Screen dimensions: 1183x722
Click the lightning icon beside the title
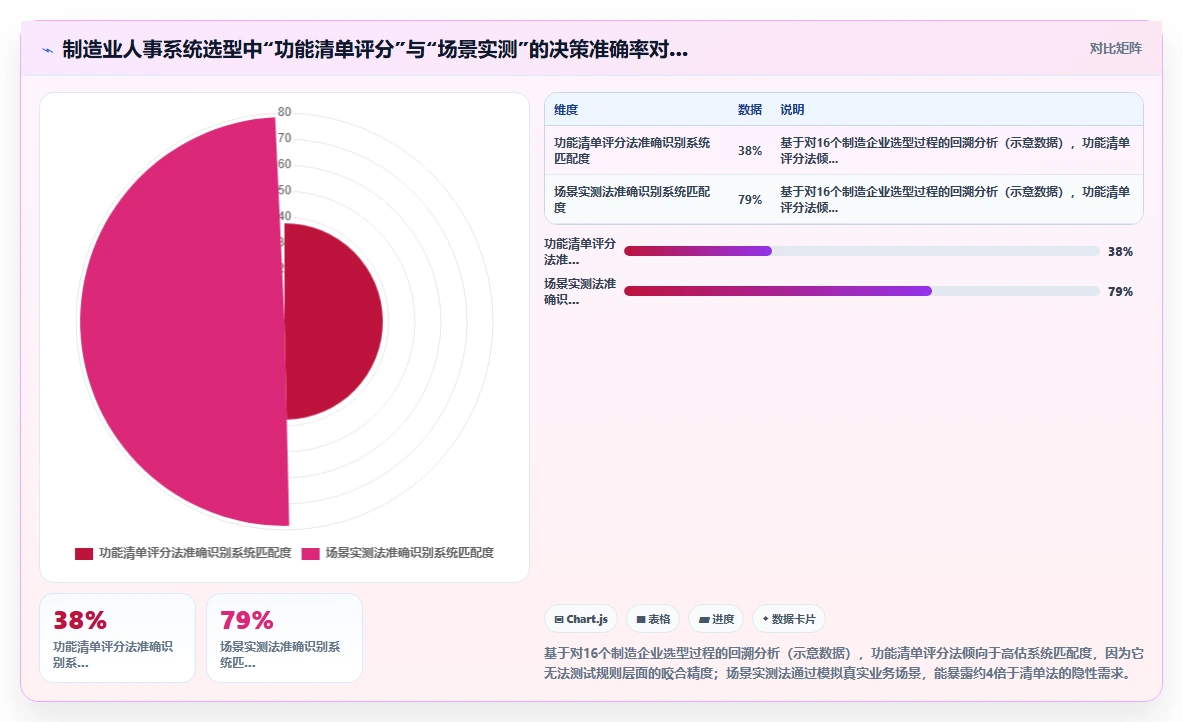click(x=48, y=51)
